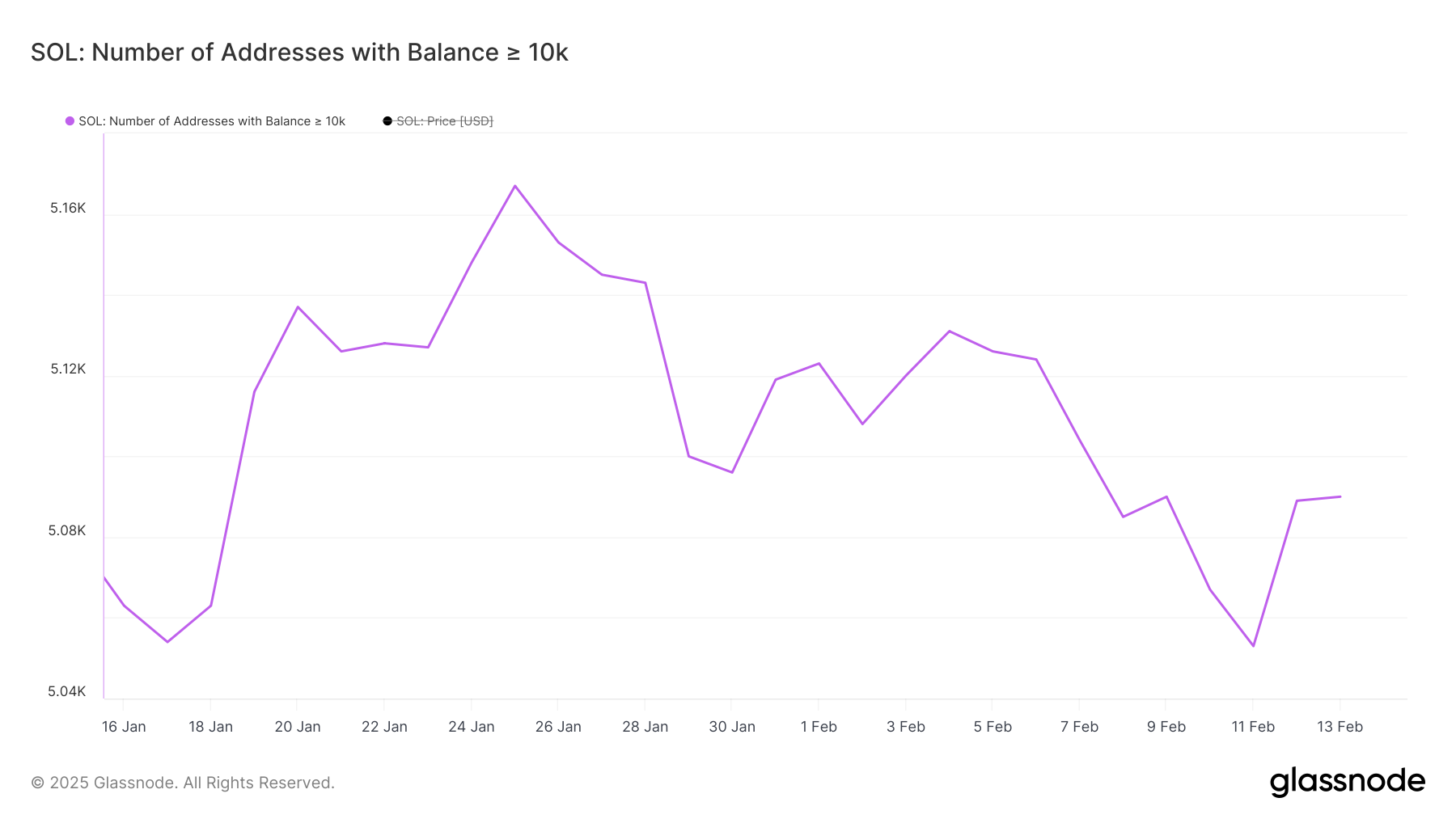
Task: Click the 5.04K y-axis label
Action: 67,692
